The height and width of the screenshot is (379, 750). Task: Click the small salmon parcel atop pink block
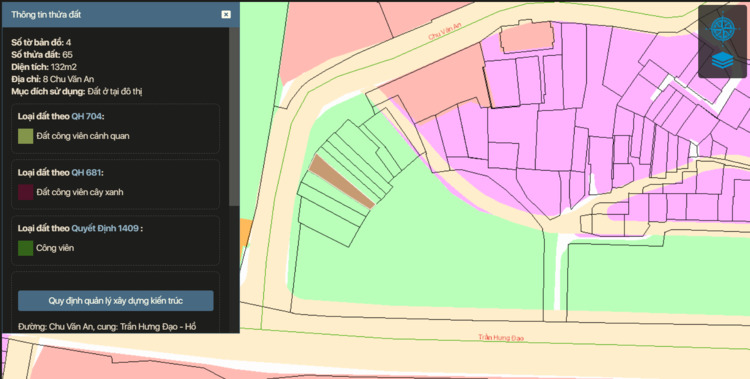[x=525, y=37]
